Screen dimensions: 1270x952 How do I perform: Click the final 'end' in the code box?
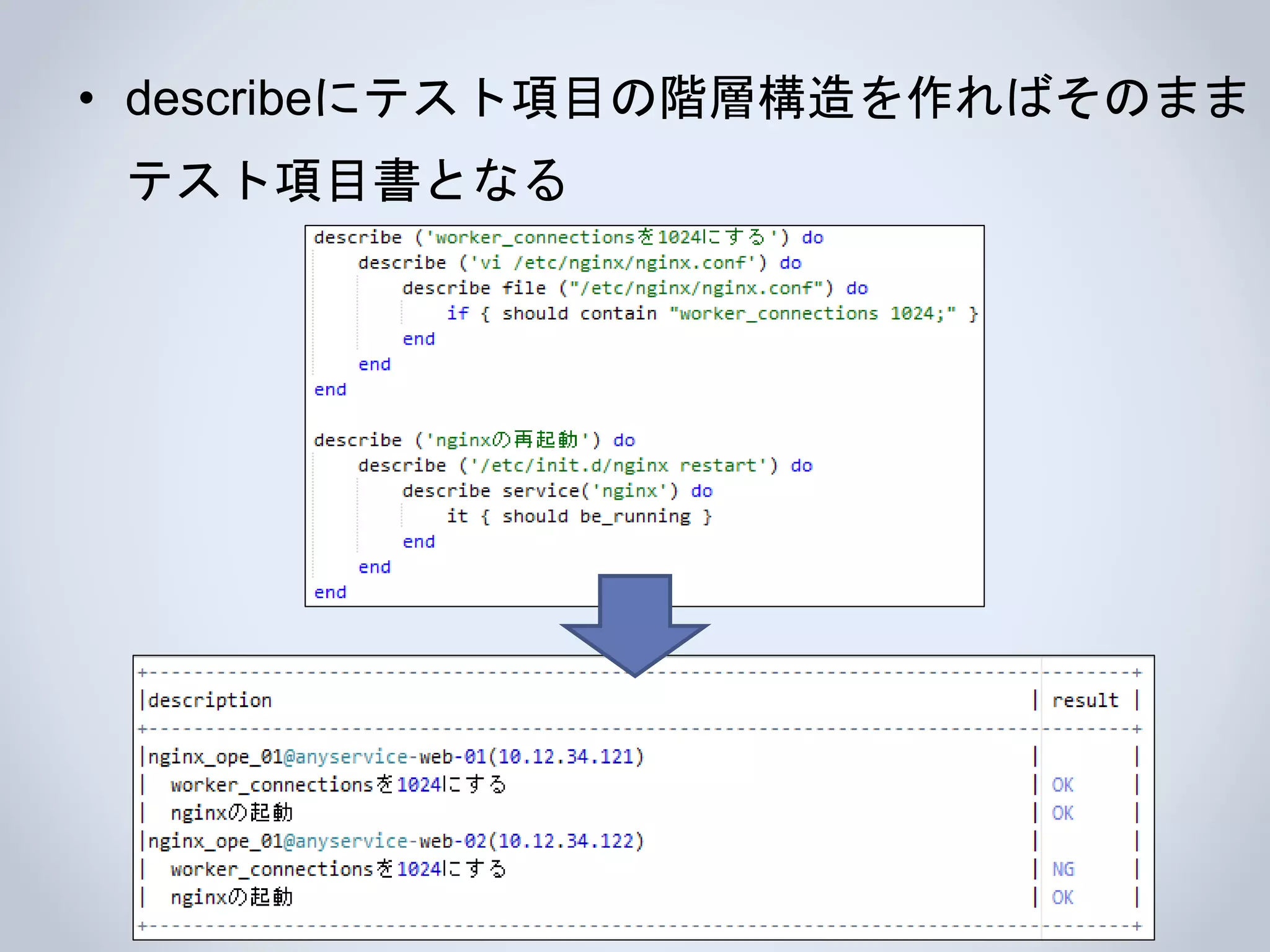point(330,593)
